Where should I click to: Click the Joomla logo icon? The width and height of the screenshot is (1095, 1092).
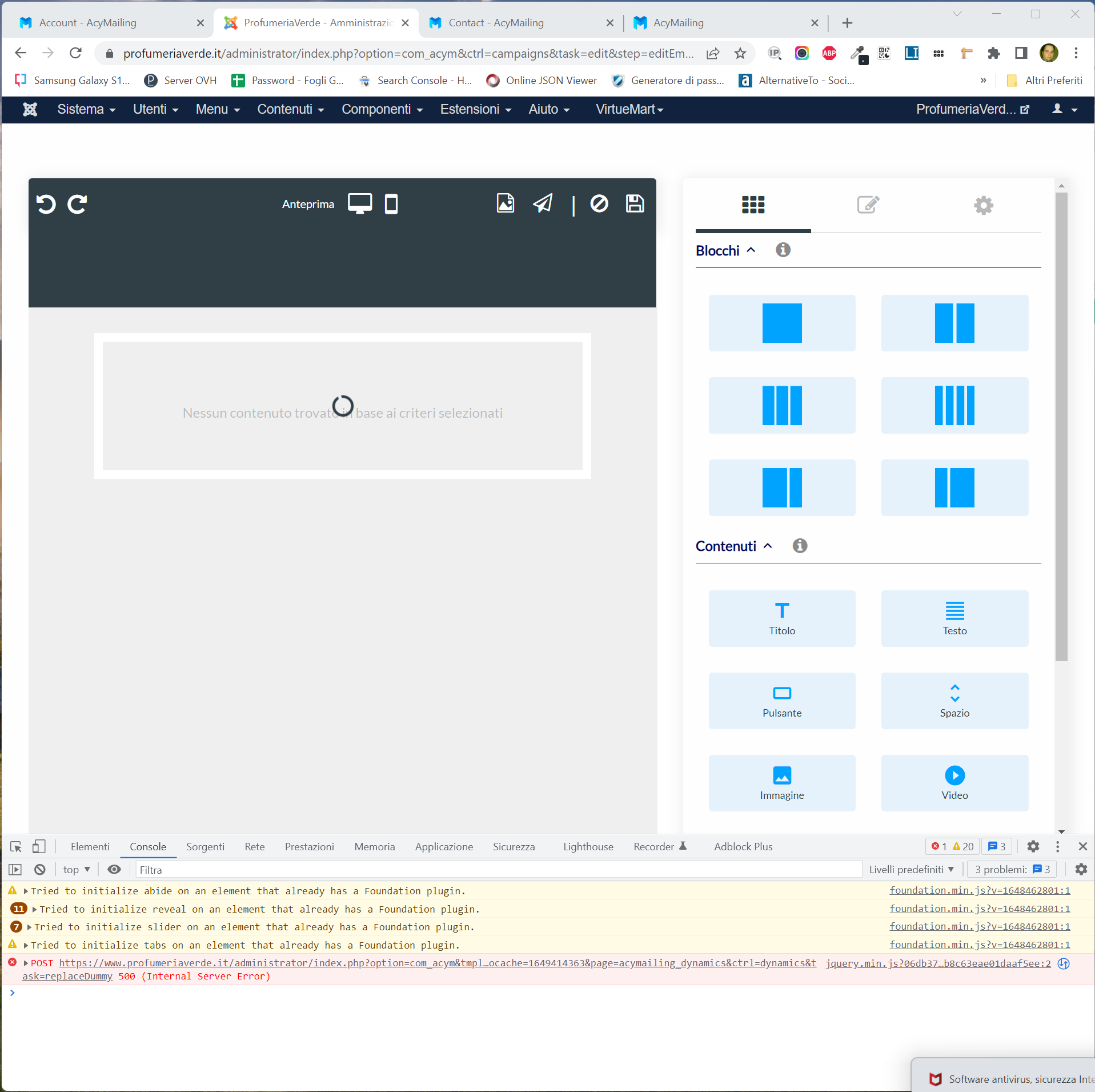[x=30, y=109]
